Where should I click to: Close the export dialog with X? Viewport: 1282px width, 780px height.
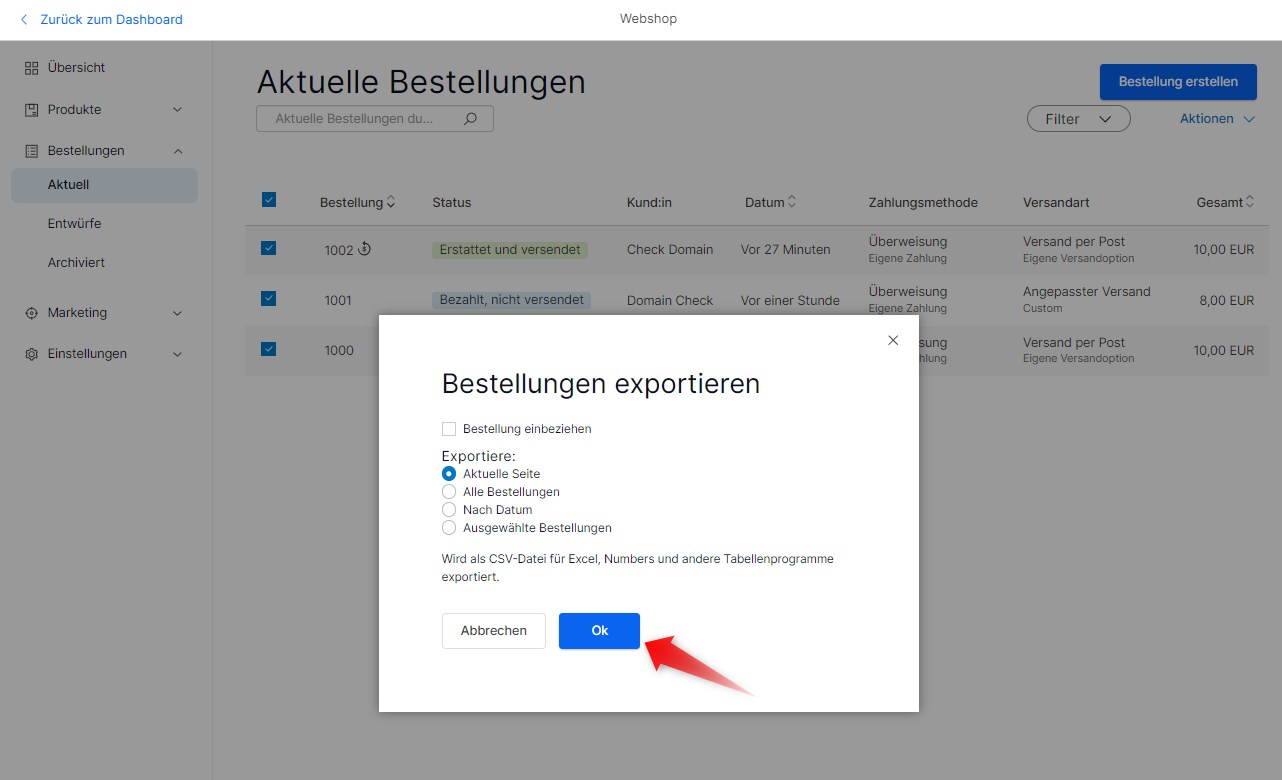click(893, 341)
